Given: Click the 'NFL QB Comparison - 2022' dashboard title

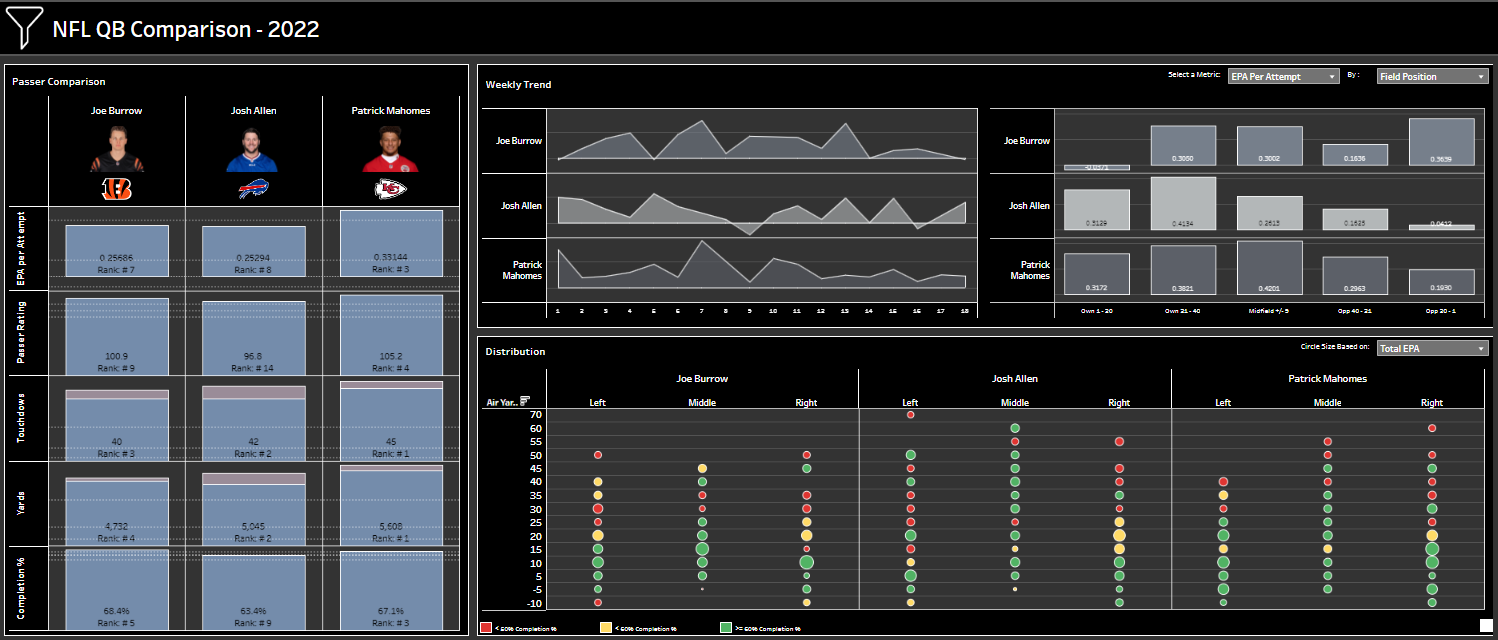Looking at the screenshot, I should coord(186,29).
